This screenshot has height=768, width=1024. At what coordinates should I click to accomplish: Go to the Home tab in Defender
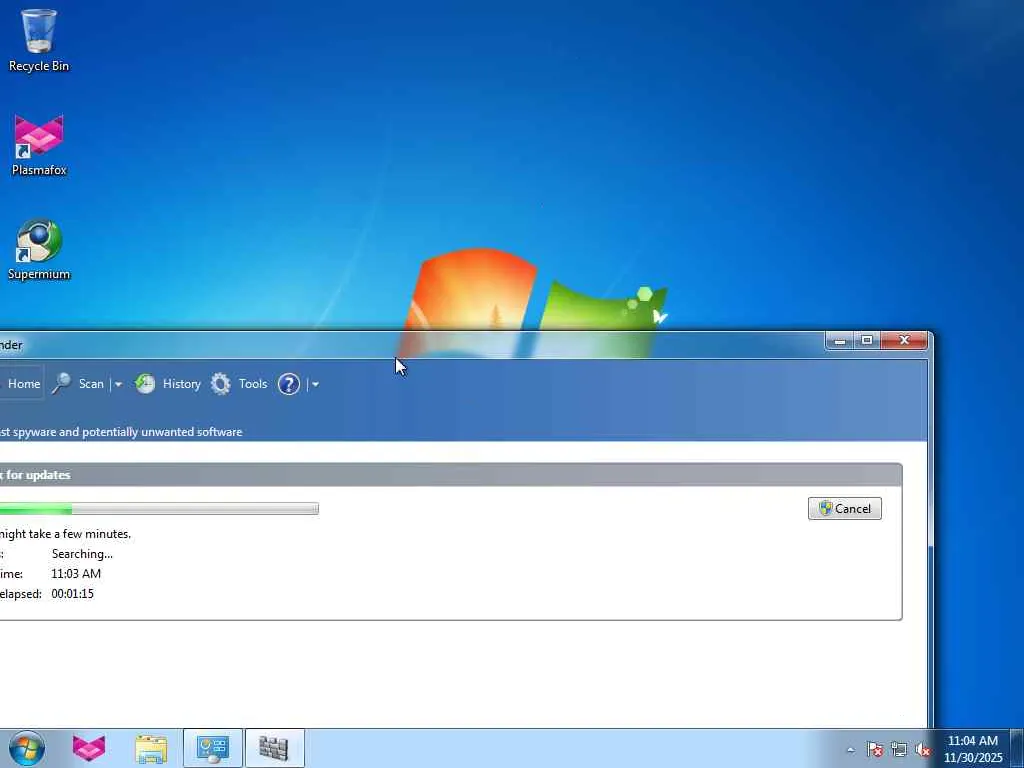click(x=22, y=384)
